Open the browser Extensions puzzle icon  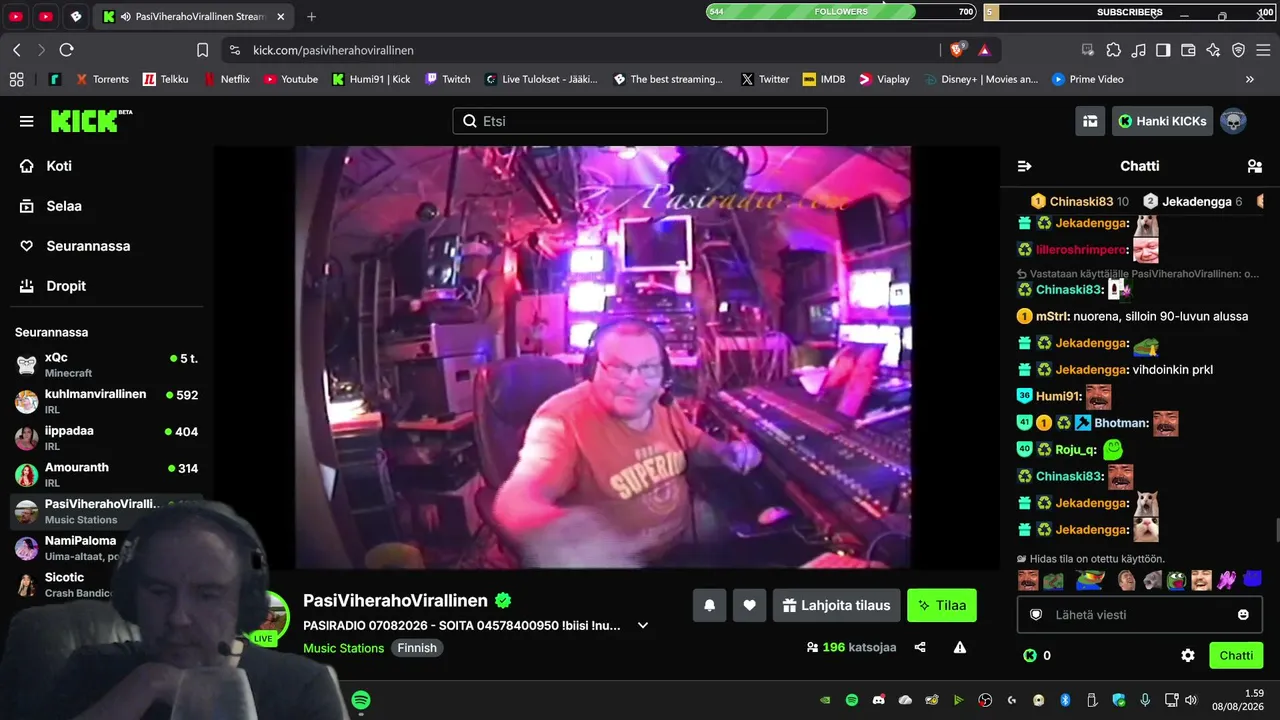click(1113, 50)
